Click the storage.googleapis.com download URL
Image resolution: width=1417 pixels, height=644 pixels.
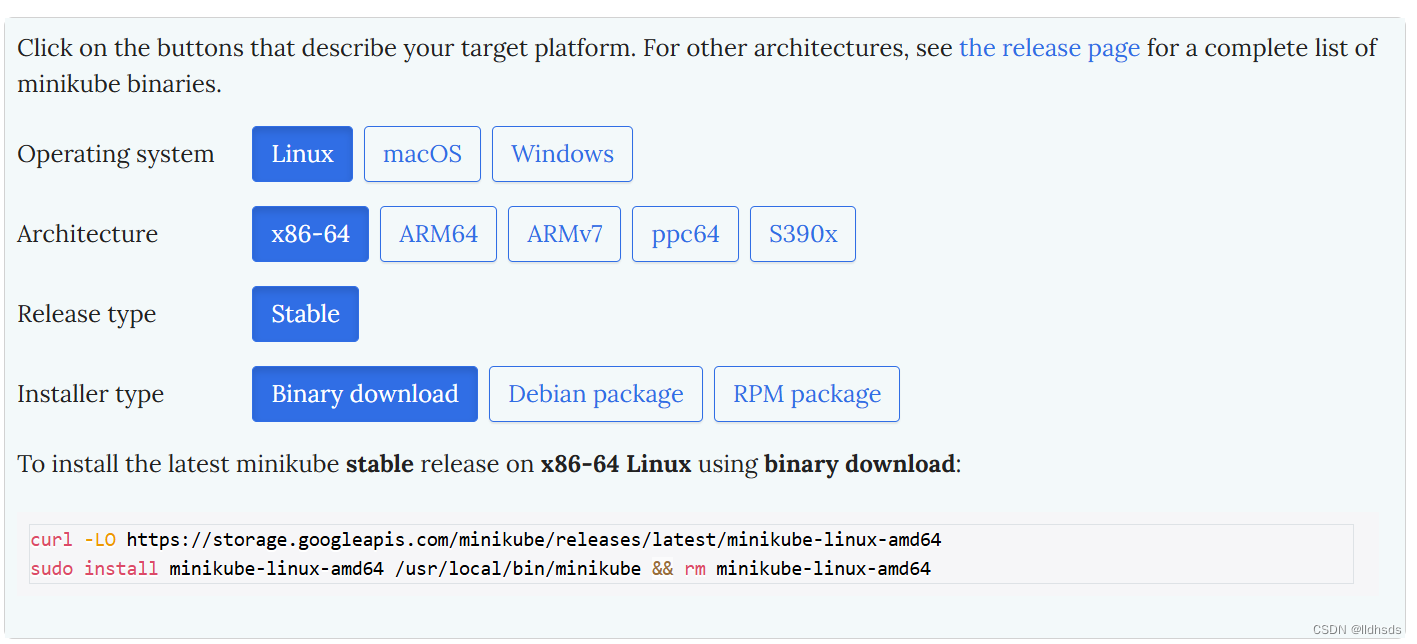click(534, 540)
